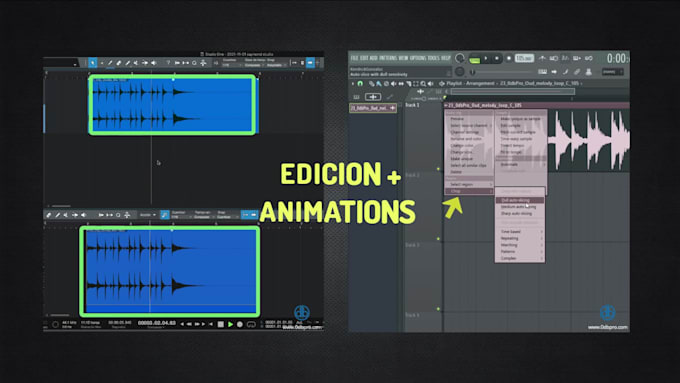
Task: Click the Record button in Studio One transport
Action: click(240, 324)
